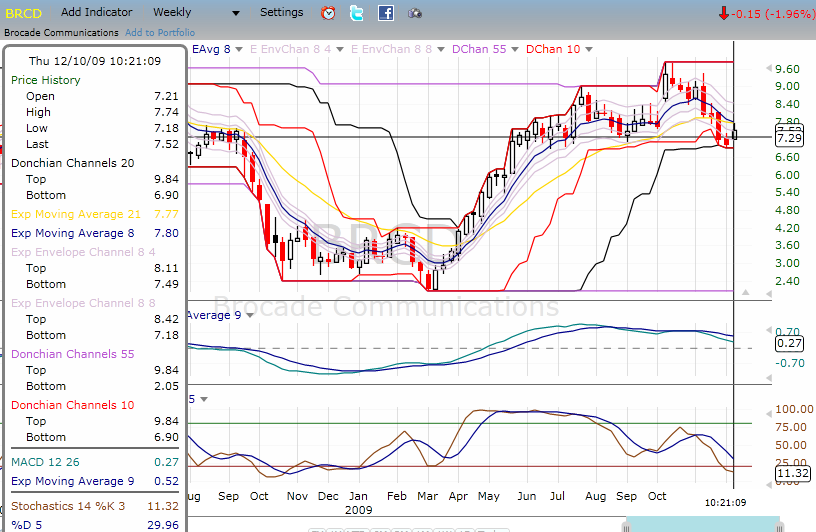Open the DChan 55 indicator dropdown
Viewport: 816px width, 532px height.
(x=515, y=49)
